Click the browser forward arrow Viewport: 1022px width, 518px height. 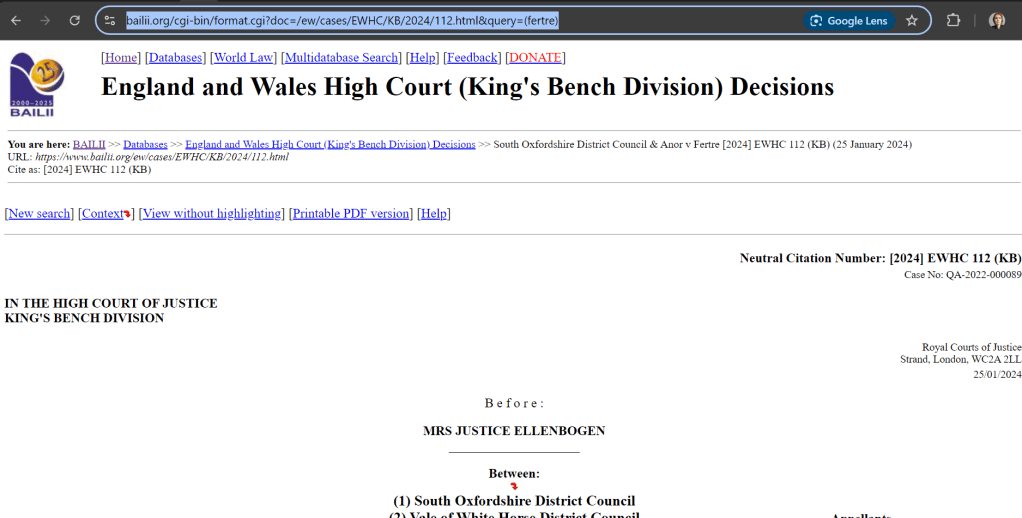pyautogui.click(x=45, y=20)
